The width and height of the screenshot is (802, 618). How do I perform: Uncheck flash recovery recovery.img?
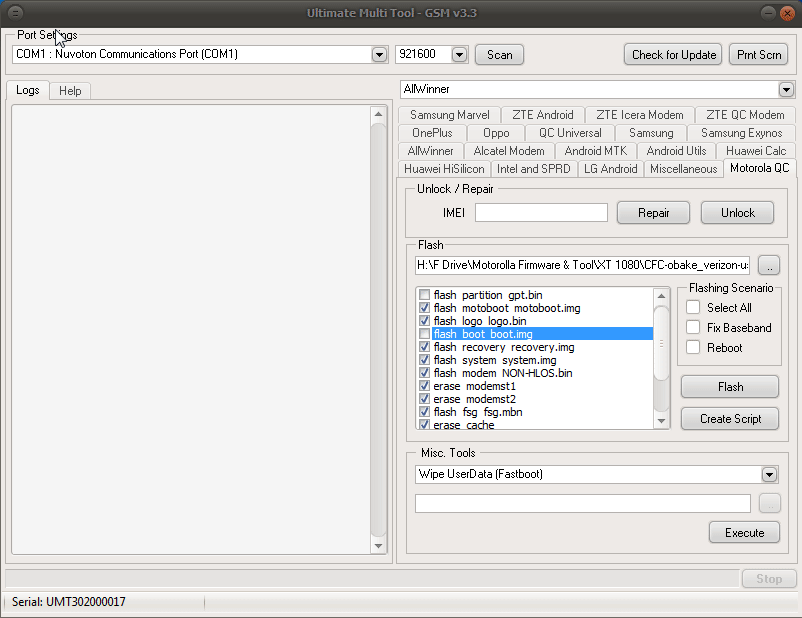424,347
